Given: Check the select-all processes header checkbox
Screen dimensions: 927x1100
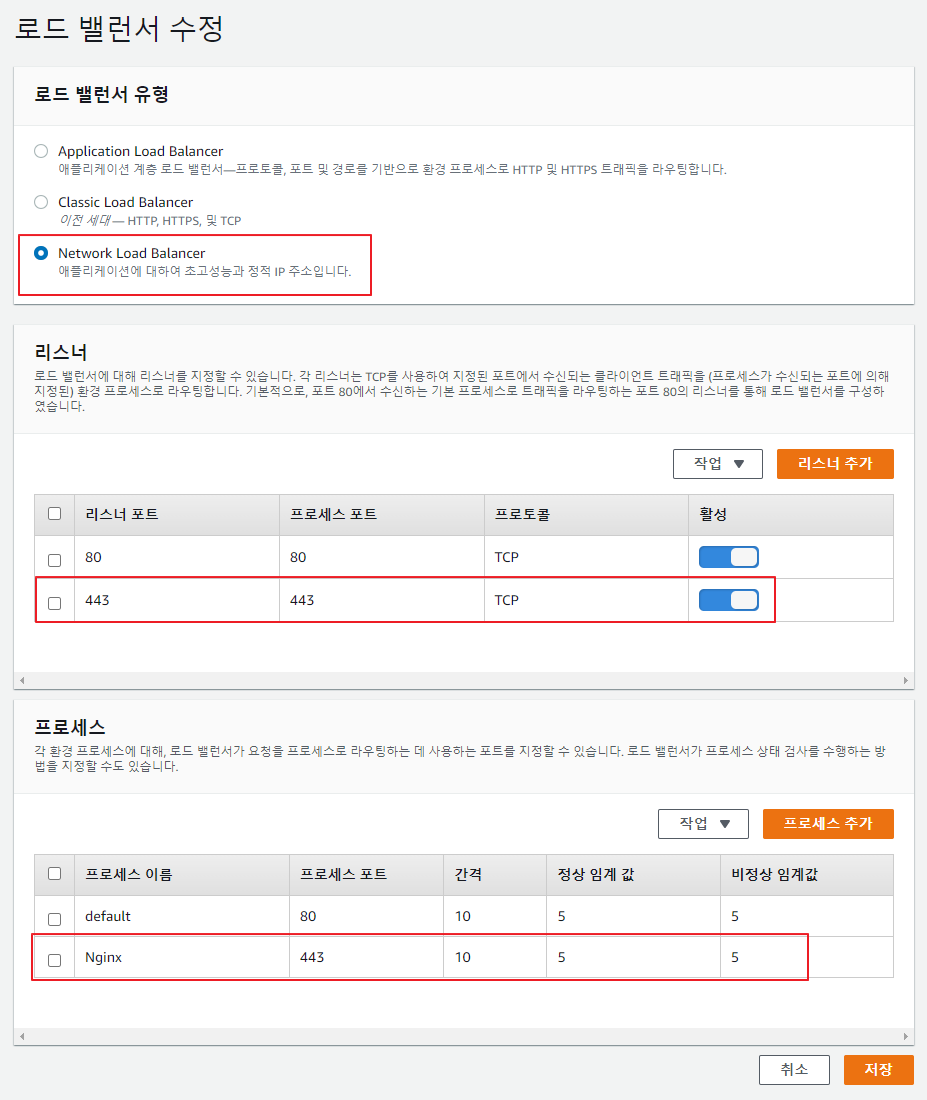Looking at the screenshot, I should [55, 874].
